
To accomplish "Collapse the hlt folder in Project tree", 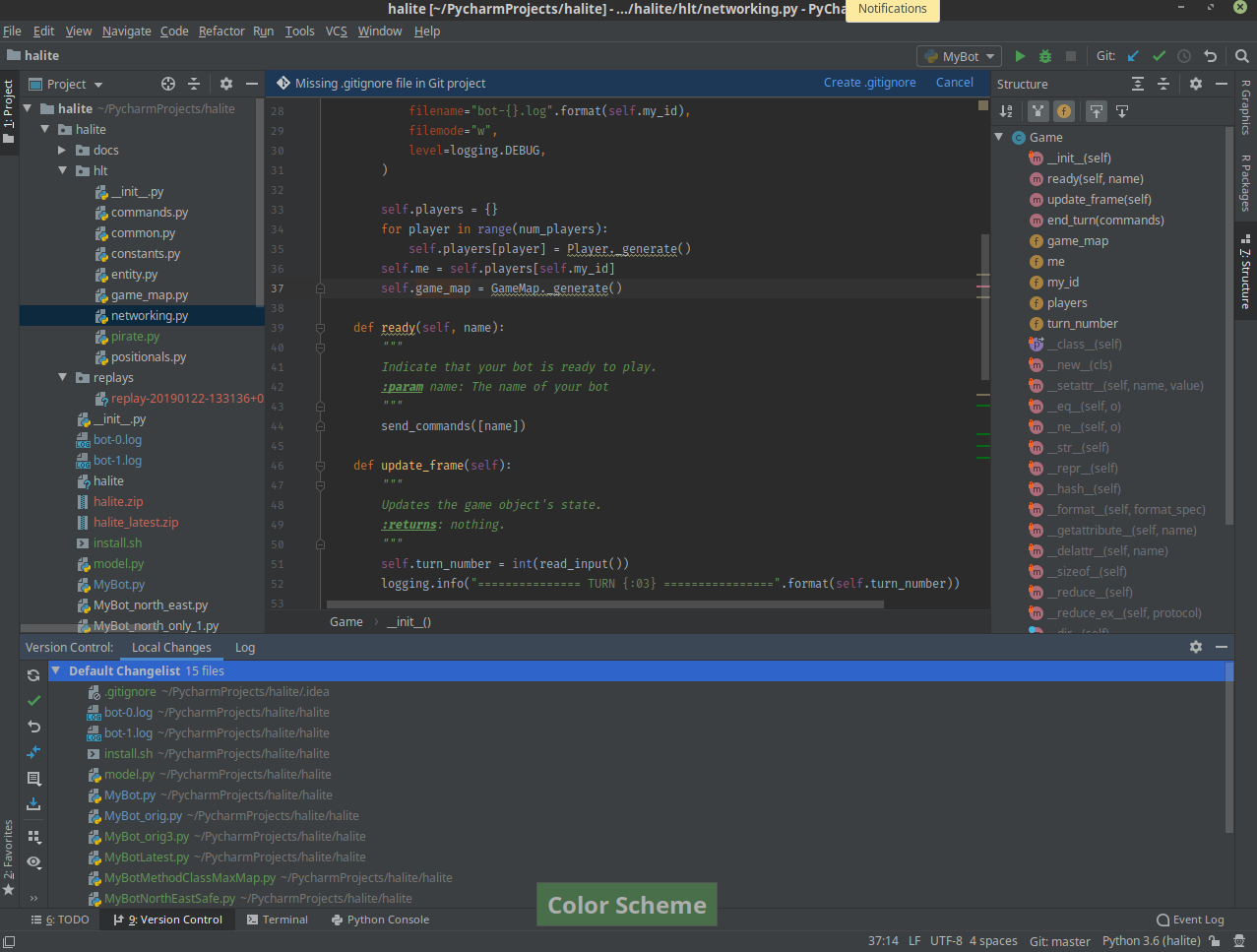I will click(x=62, y=170).
